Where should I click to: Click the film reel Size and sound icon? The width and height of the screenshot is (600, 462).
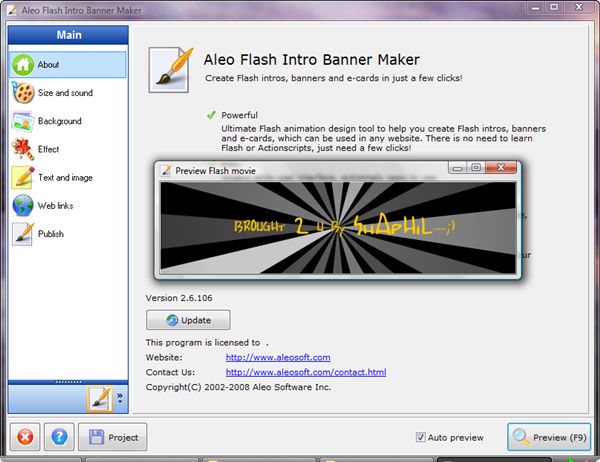(23, 93)
